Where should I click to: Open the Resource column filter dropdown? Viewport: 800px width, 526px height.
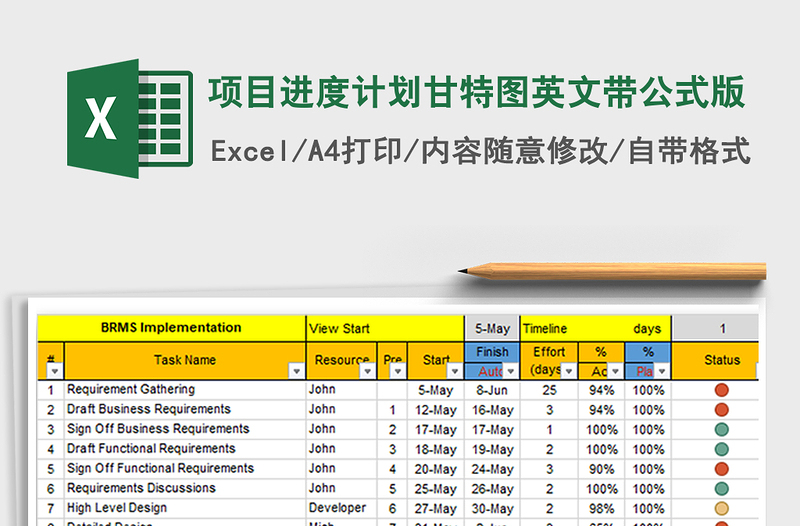pos(367,371)
